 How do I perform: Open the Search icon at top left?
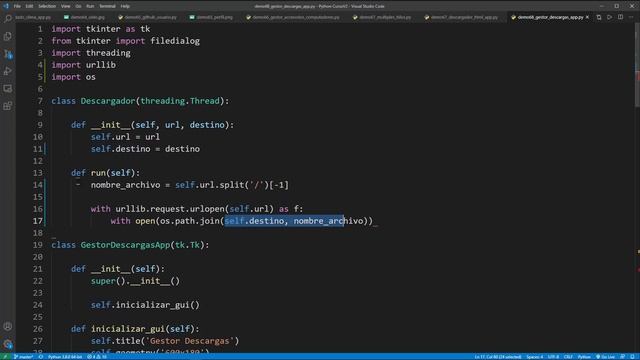[8, 18]
